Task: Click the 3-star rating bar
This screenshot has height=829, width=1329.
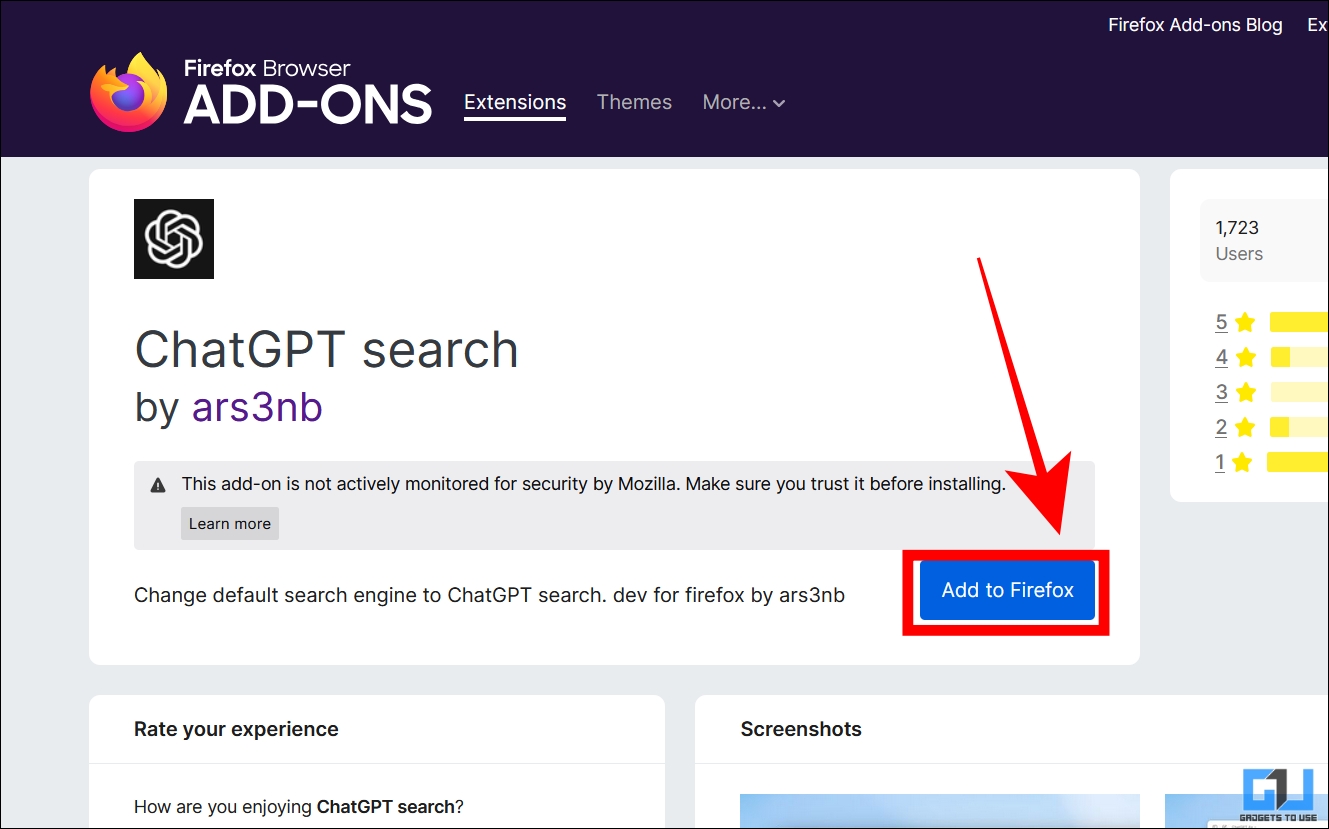Action: 1299,392
